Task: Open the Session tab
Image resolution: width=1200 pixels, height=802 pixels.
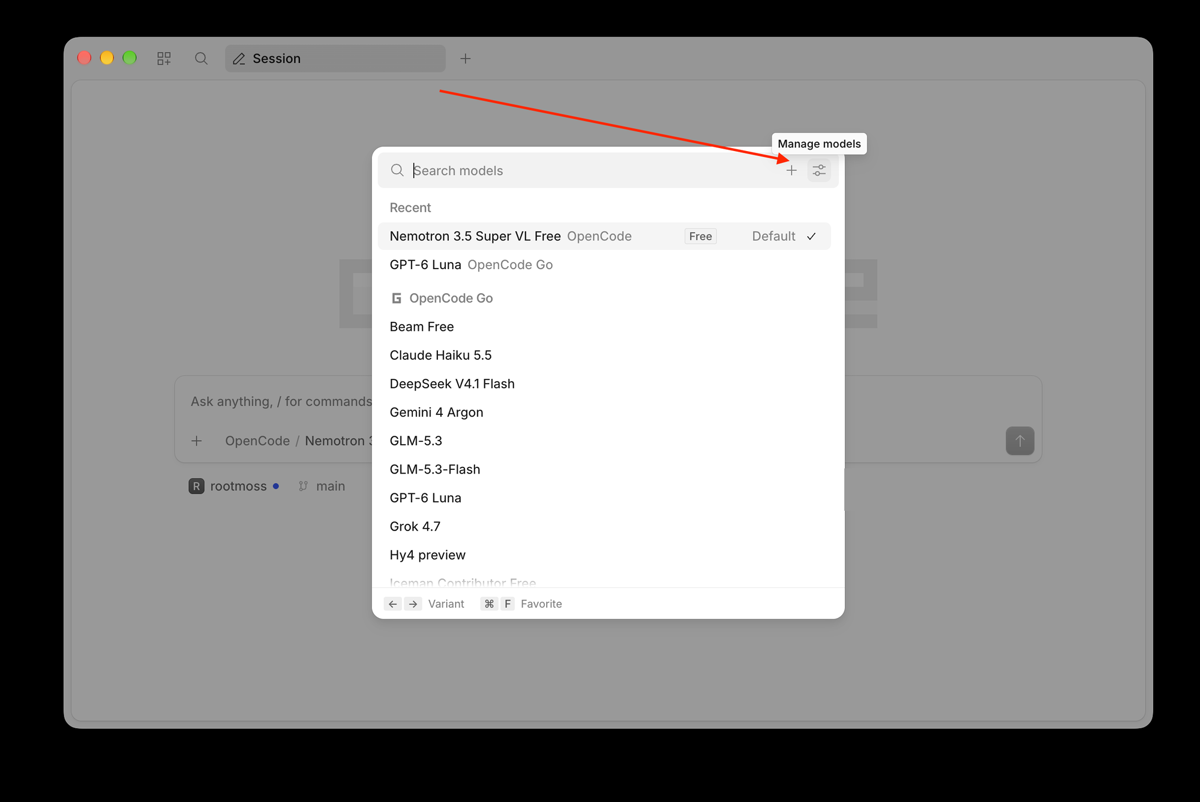Action: (x=335, y=59)
